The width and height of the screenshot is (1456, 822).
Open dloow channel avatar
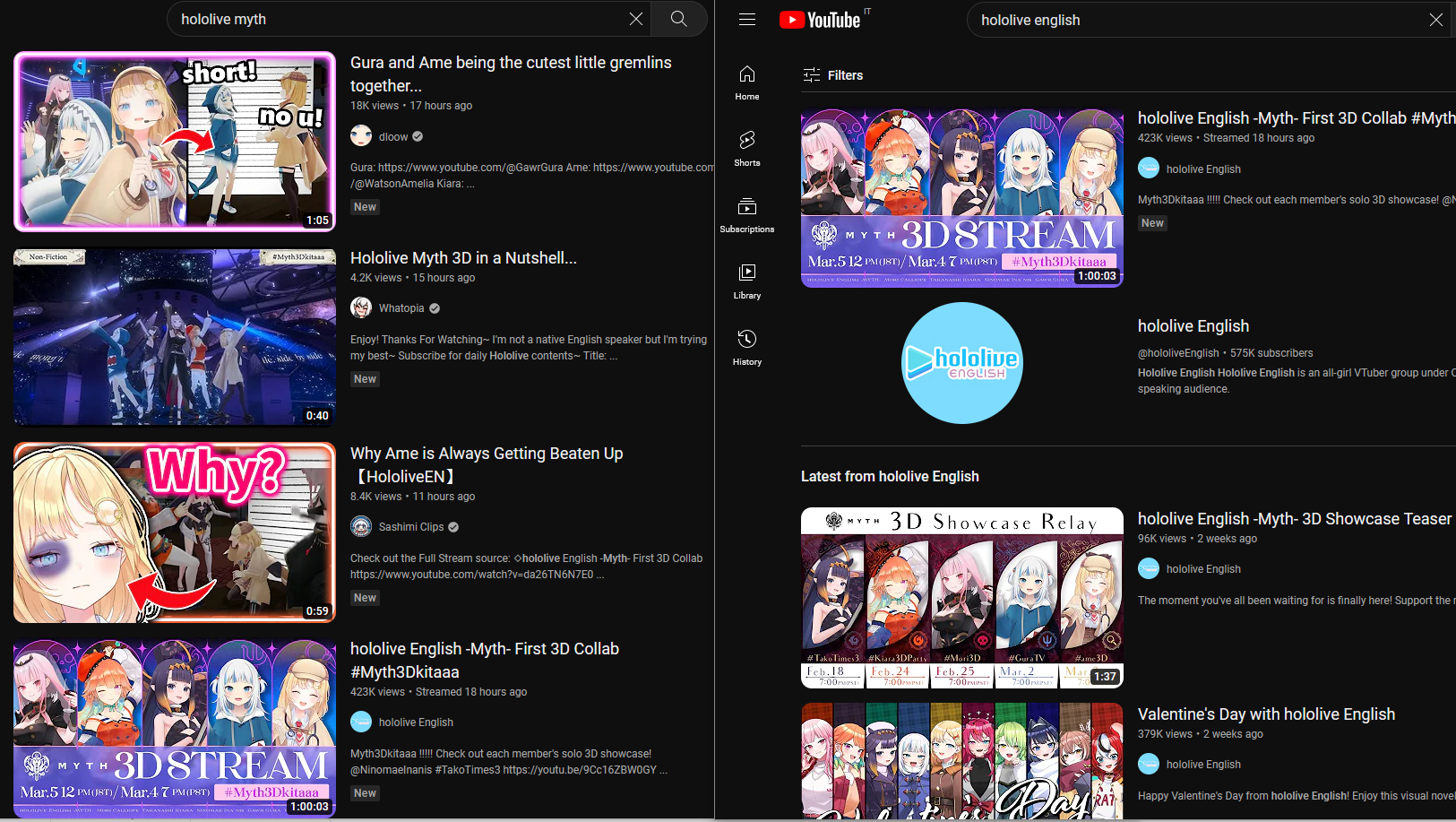pos(361,136)
